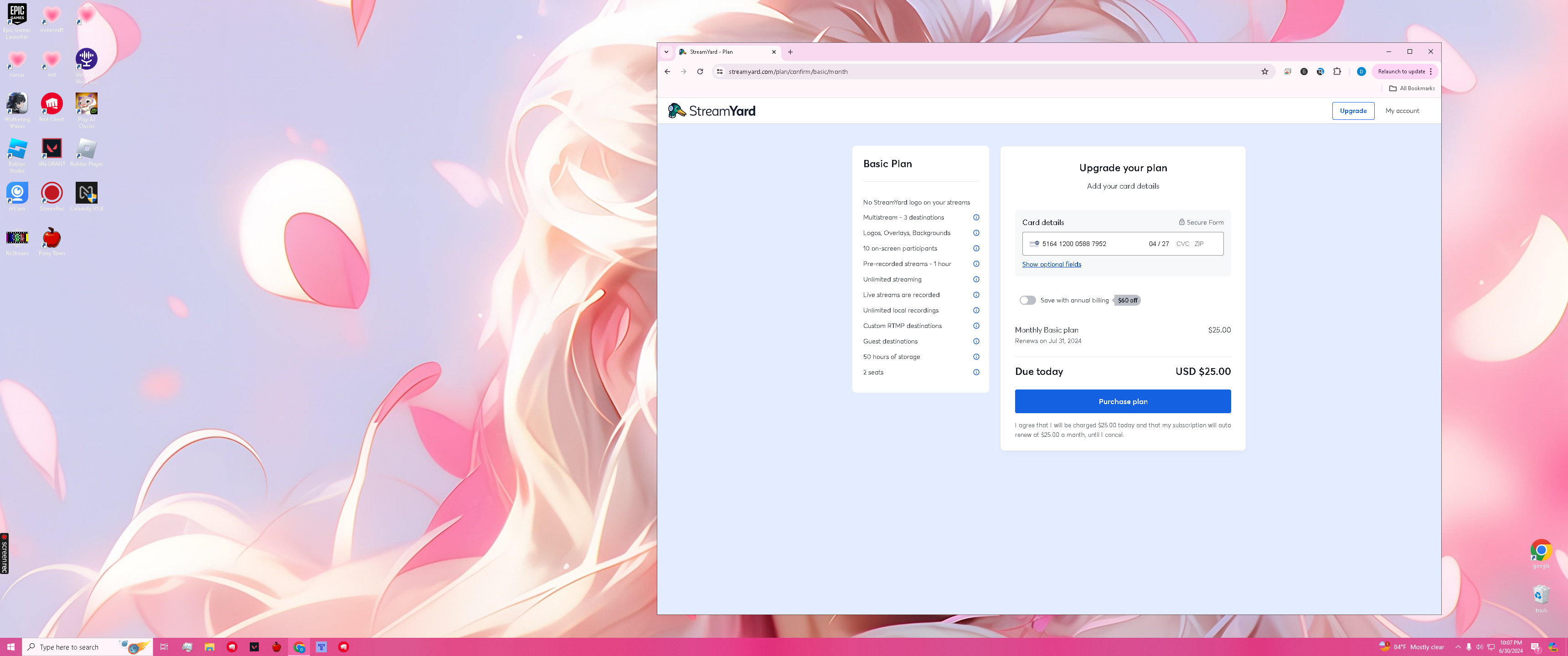Open Task View on the taskbar
Viewport: 1568px width, 656px height.
pyautogui.click(x=164, y=647)
